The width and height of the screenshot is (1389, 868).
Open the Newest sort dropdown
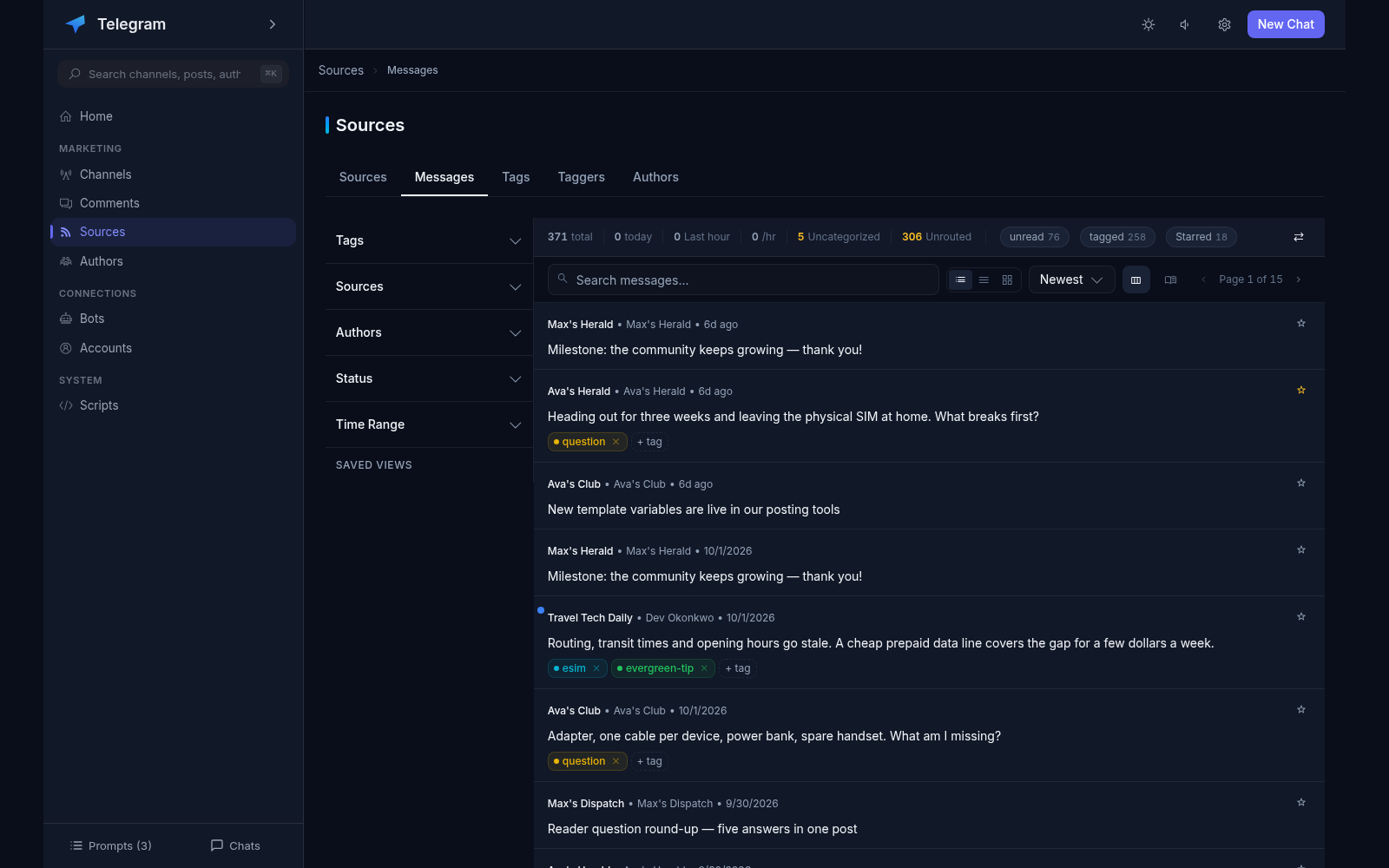(1071, 279)
